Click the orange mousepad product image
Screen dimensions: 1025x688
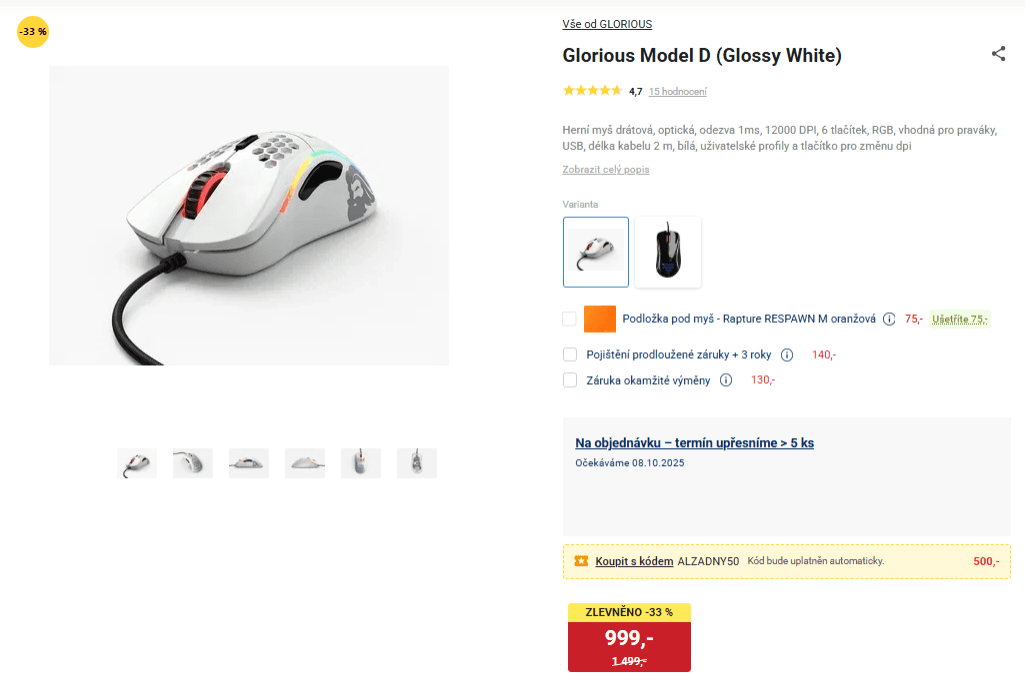click(x=599, y=319)
